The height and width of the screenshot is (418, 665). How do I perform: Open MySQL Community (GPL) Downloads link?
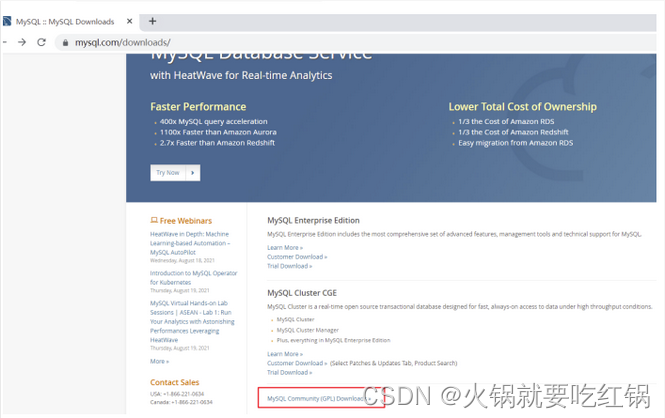pyautogui.click(x=319, y=398)
